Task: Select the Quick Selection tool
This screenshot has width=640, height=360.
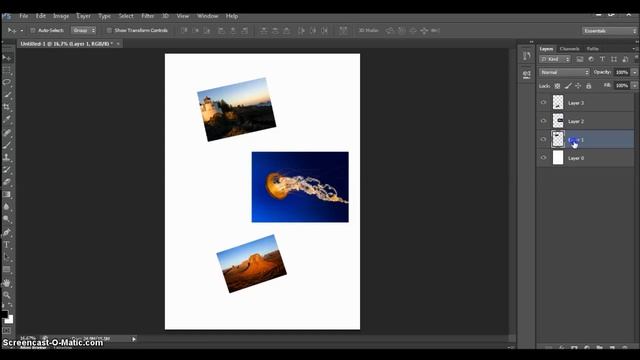Action: click(x=7, y=95)
